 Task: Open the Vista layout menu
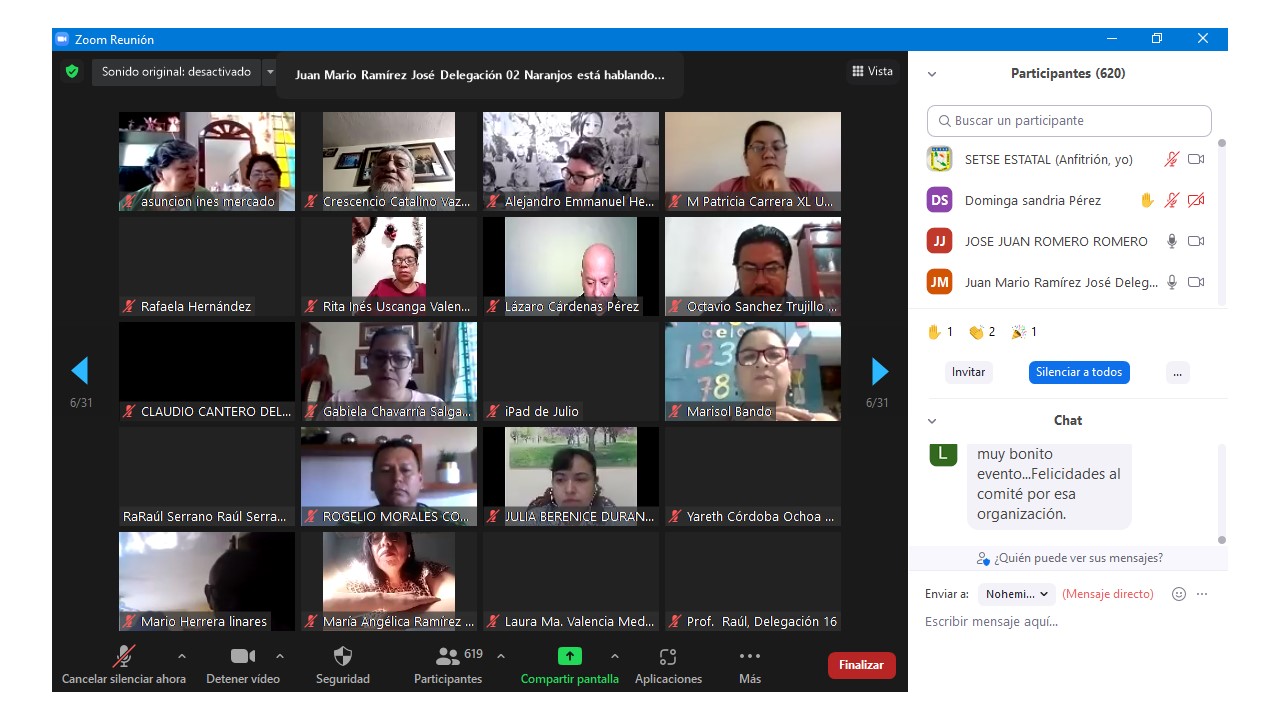(x=872, y=71)
